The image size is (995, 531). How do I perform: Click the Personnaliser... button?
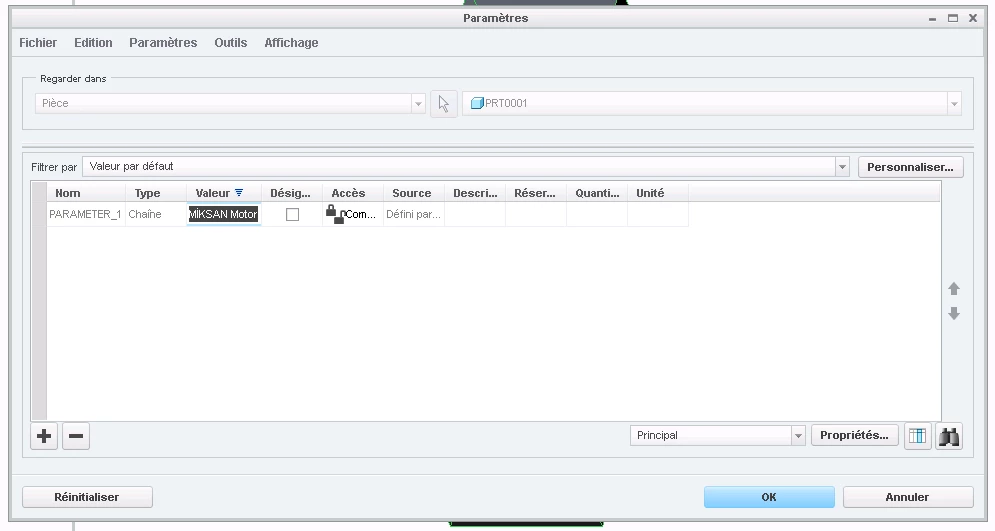[x=911, y=167]
